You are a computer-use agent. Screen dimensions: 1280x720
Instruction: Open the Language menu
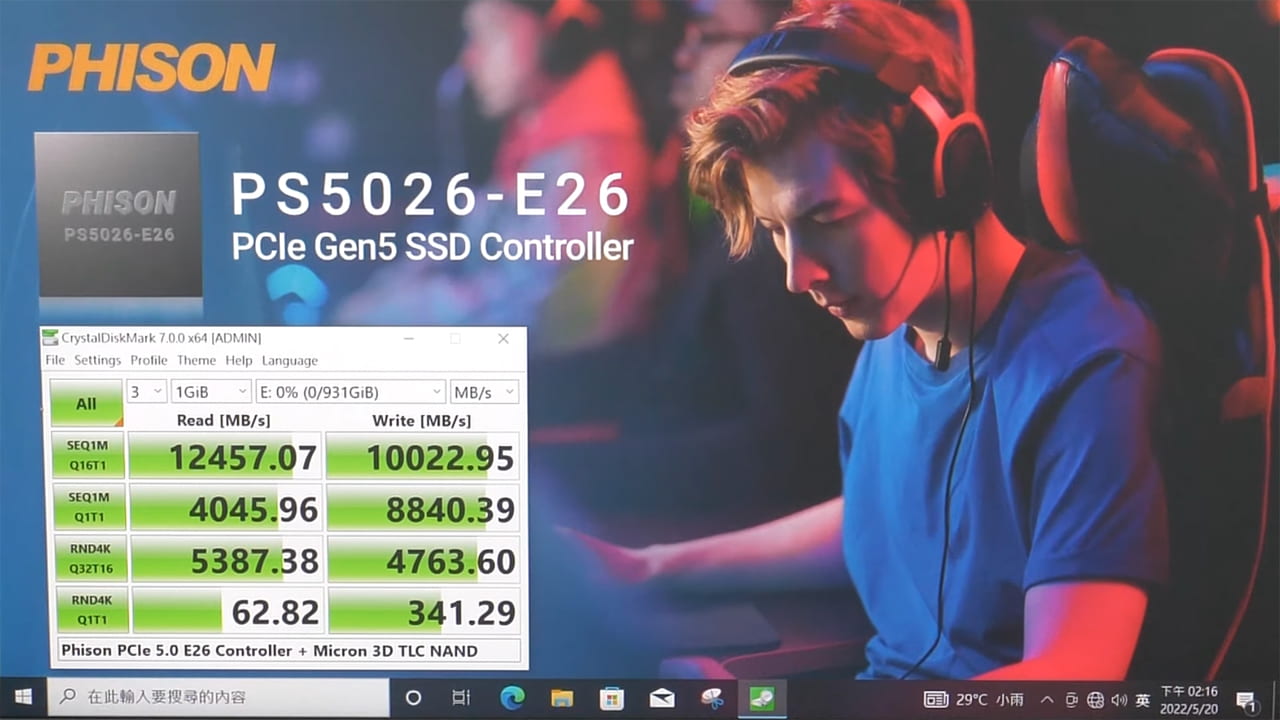pyautogui.click(x=290, y=360)
